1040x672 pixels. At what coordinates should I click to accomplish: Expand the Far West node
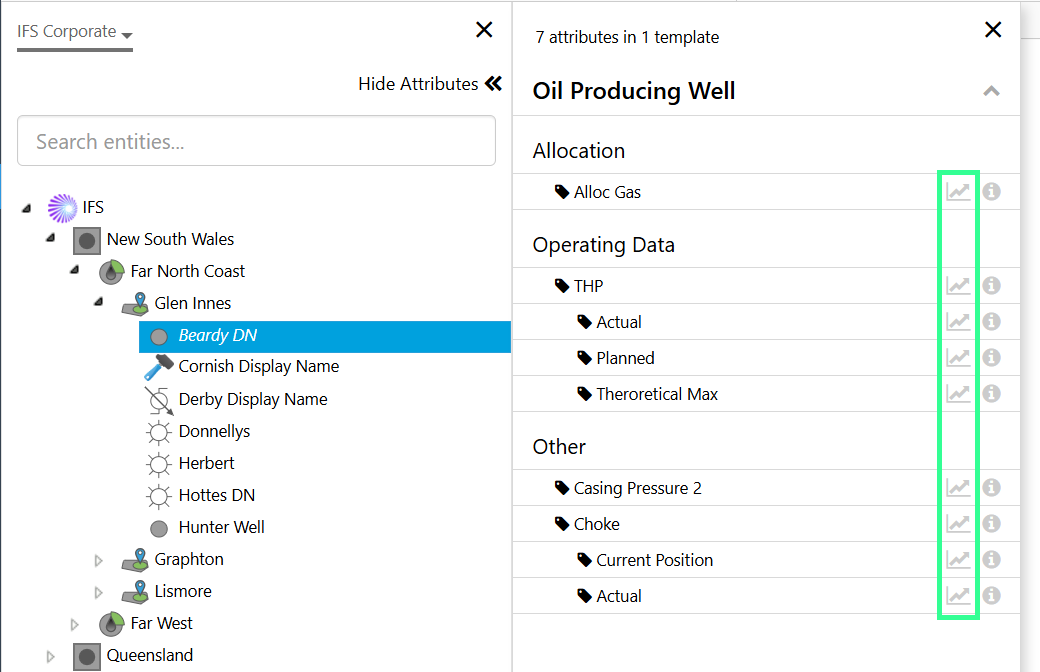pos(75,623)
